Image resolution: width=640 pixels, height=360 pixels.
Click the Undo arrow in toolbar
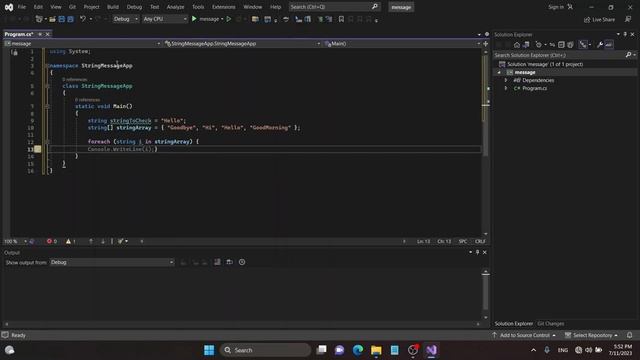(x=83, y=19)
